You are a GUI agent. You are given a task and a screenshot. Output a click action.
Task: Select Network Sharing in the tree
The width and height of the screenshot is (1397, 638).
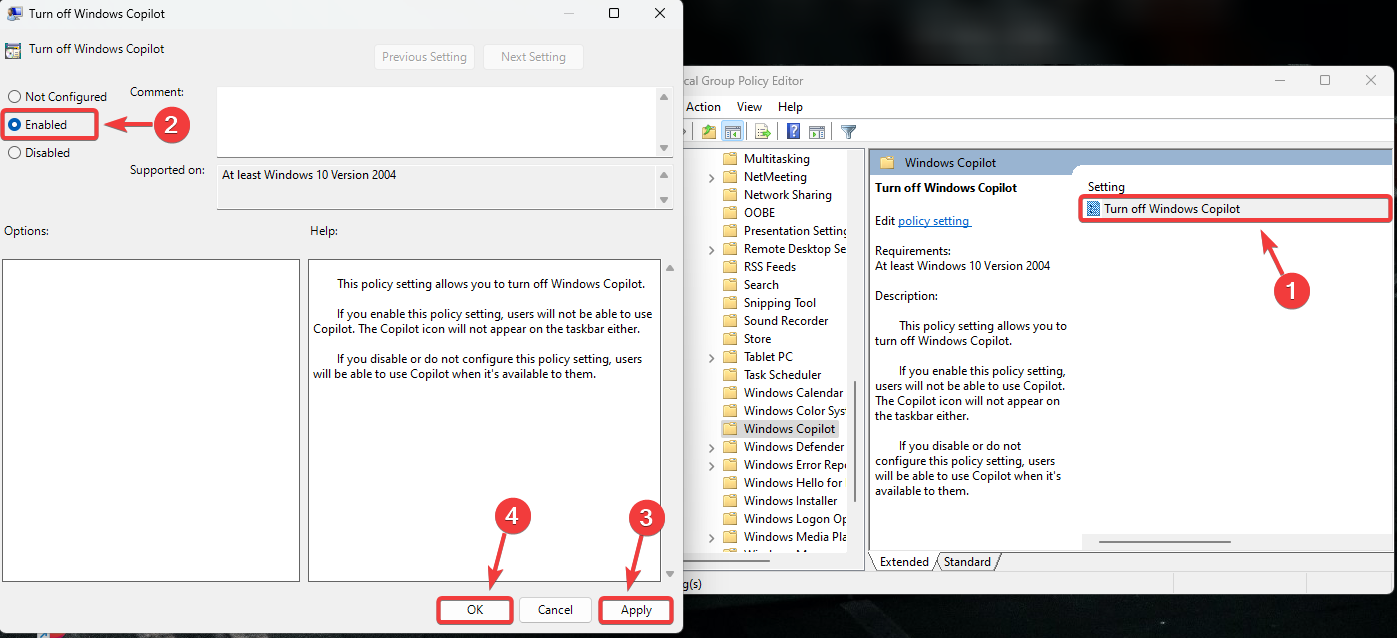coord(787,195)
